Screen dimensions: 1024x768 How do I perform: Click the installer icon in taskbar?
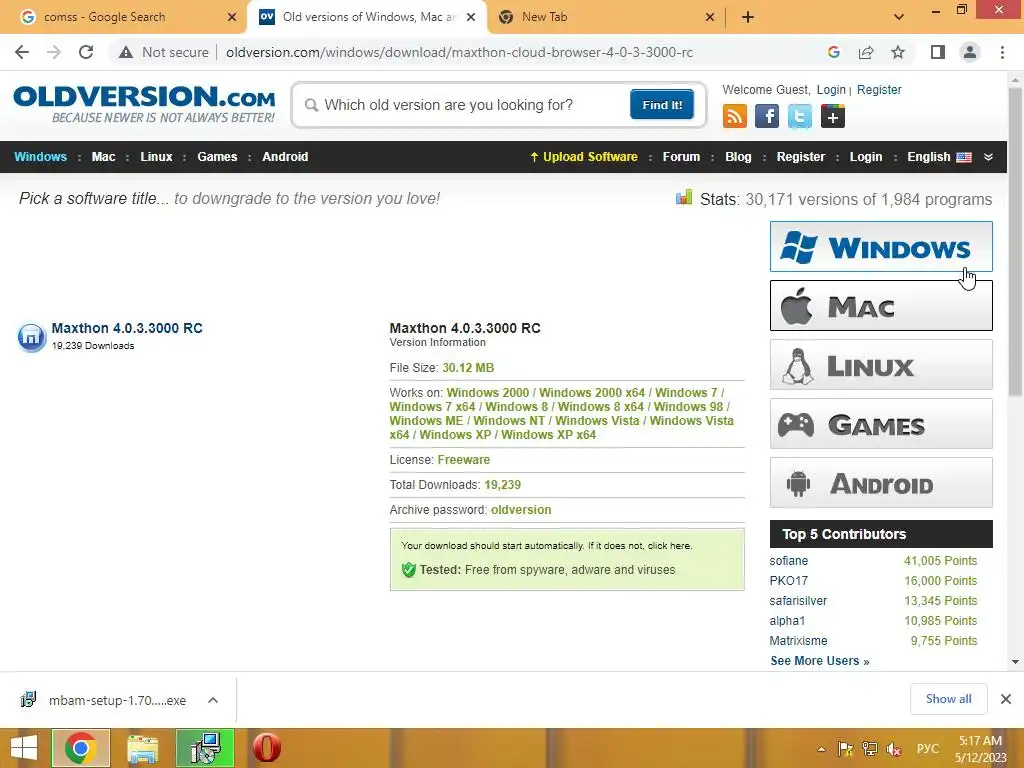pos(205,748)
